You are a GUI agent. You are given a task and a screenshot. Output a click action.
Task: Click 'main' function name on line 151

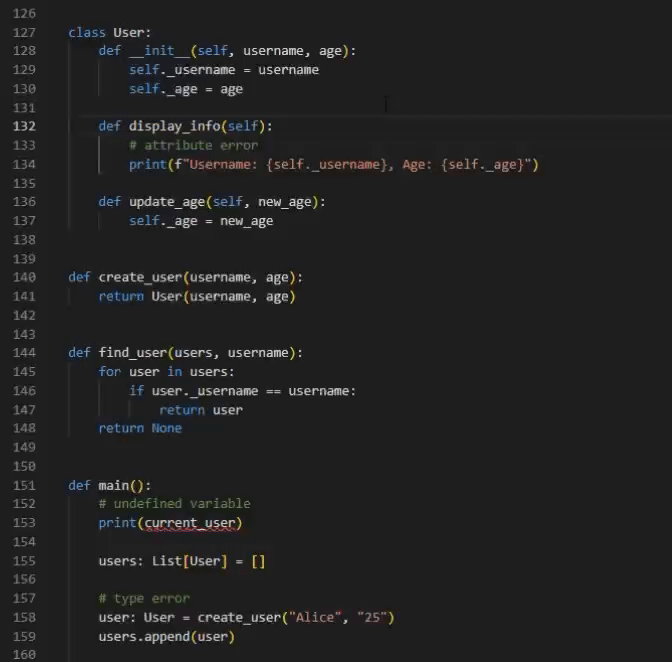[114, 485]
